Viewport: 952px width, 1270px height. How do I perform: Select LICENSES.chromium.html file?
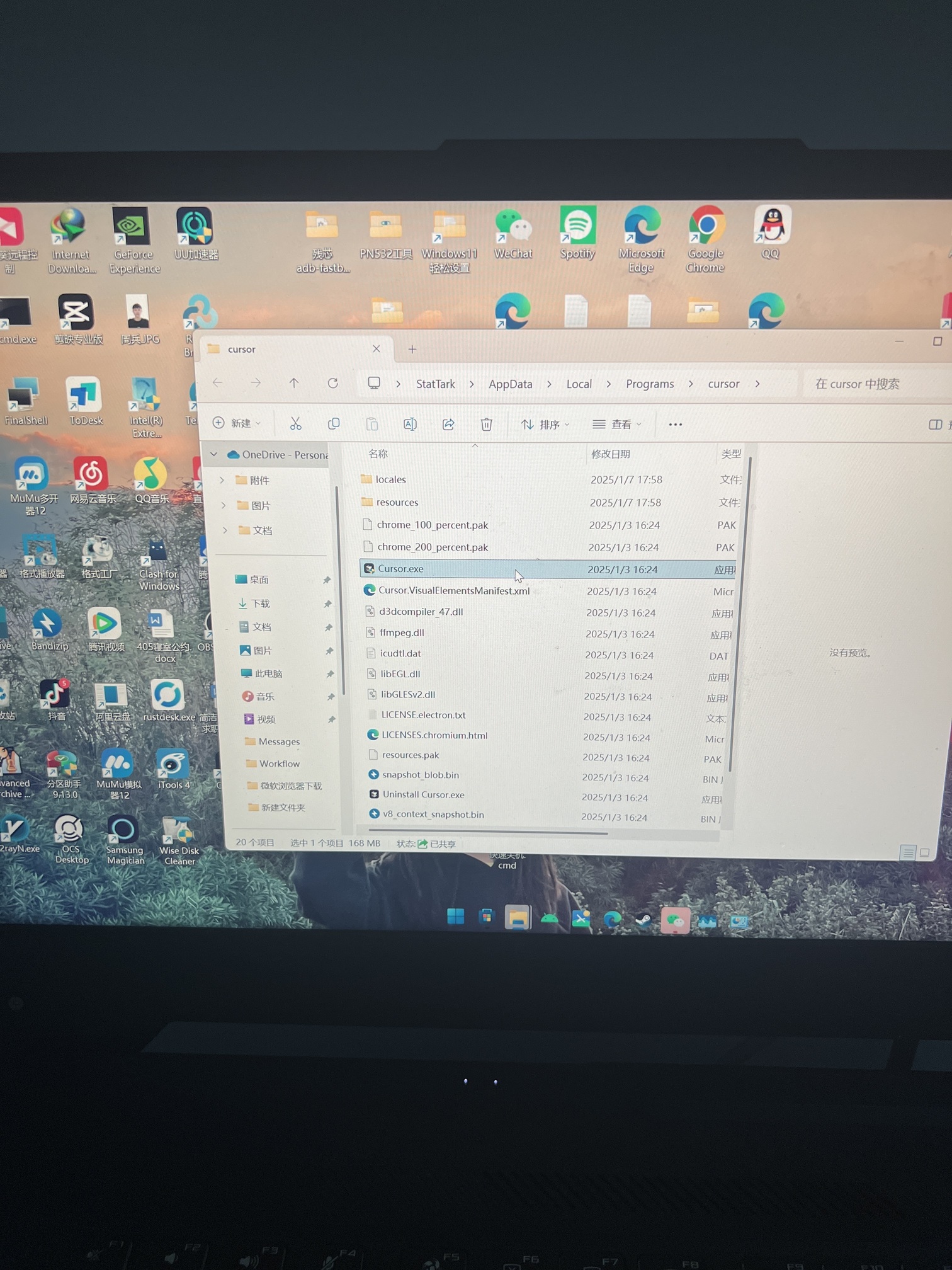pyautogui.click(x=434, y=735)
